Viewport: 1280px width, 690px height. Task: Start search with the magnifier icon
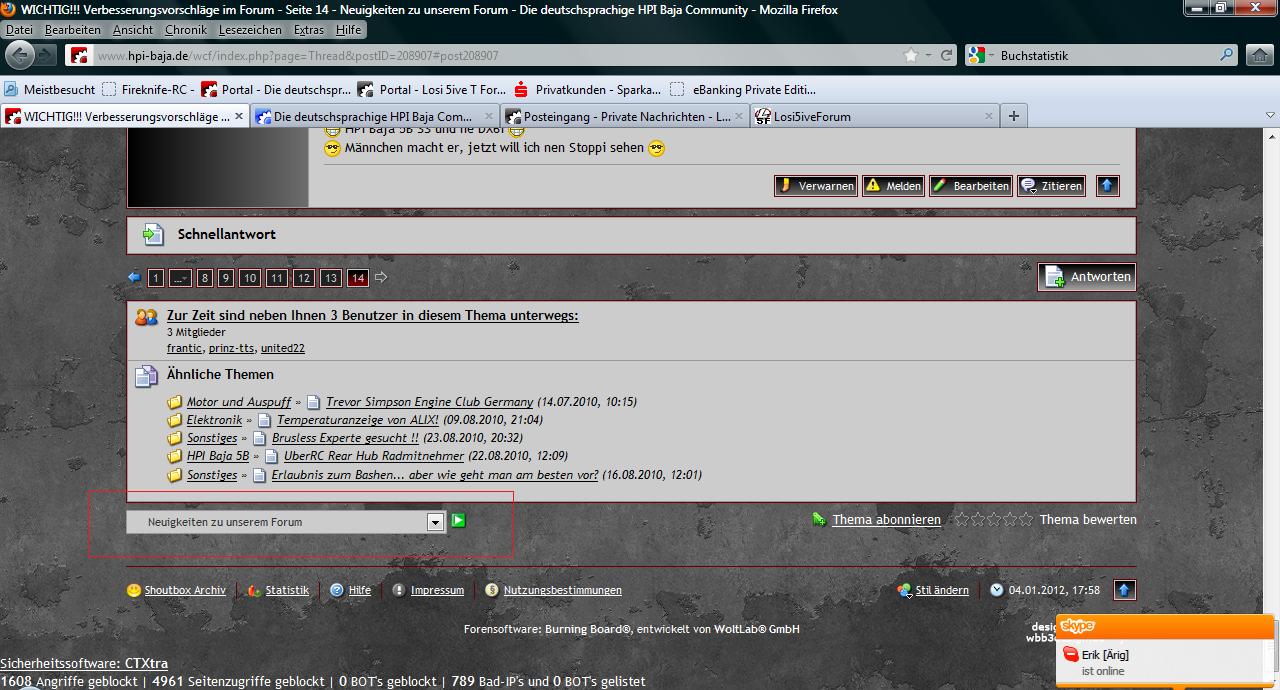pyautogui.click(x=1227, y=55)
